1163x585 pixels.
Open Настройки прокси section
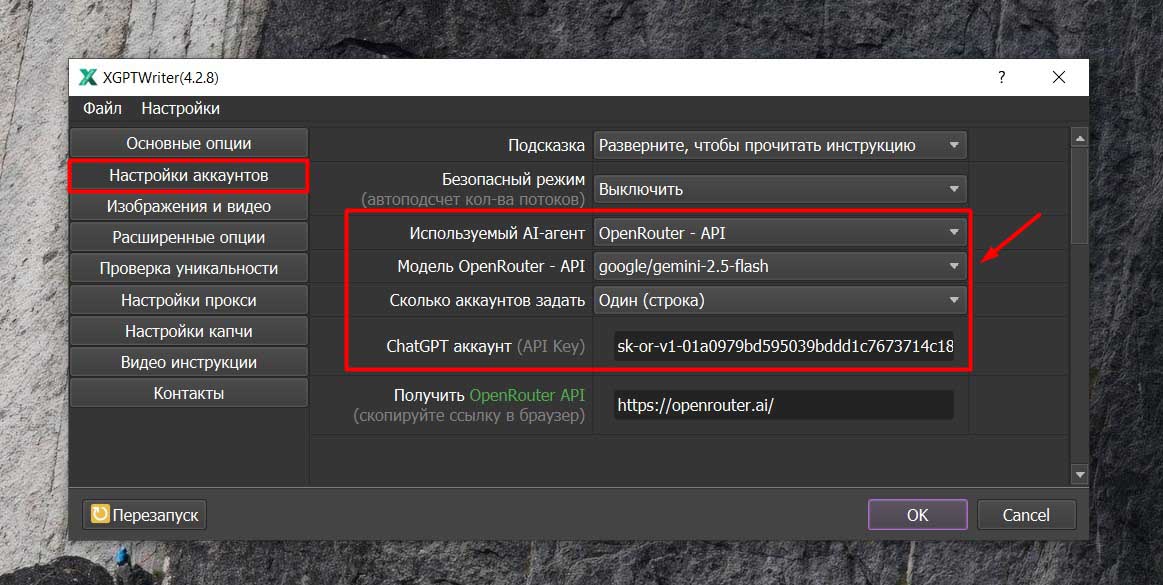(188, 300)
